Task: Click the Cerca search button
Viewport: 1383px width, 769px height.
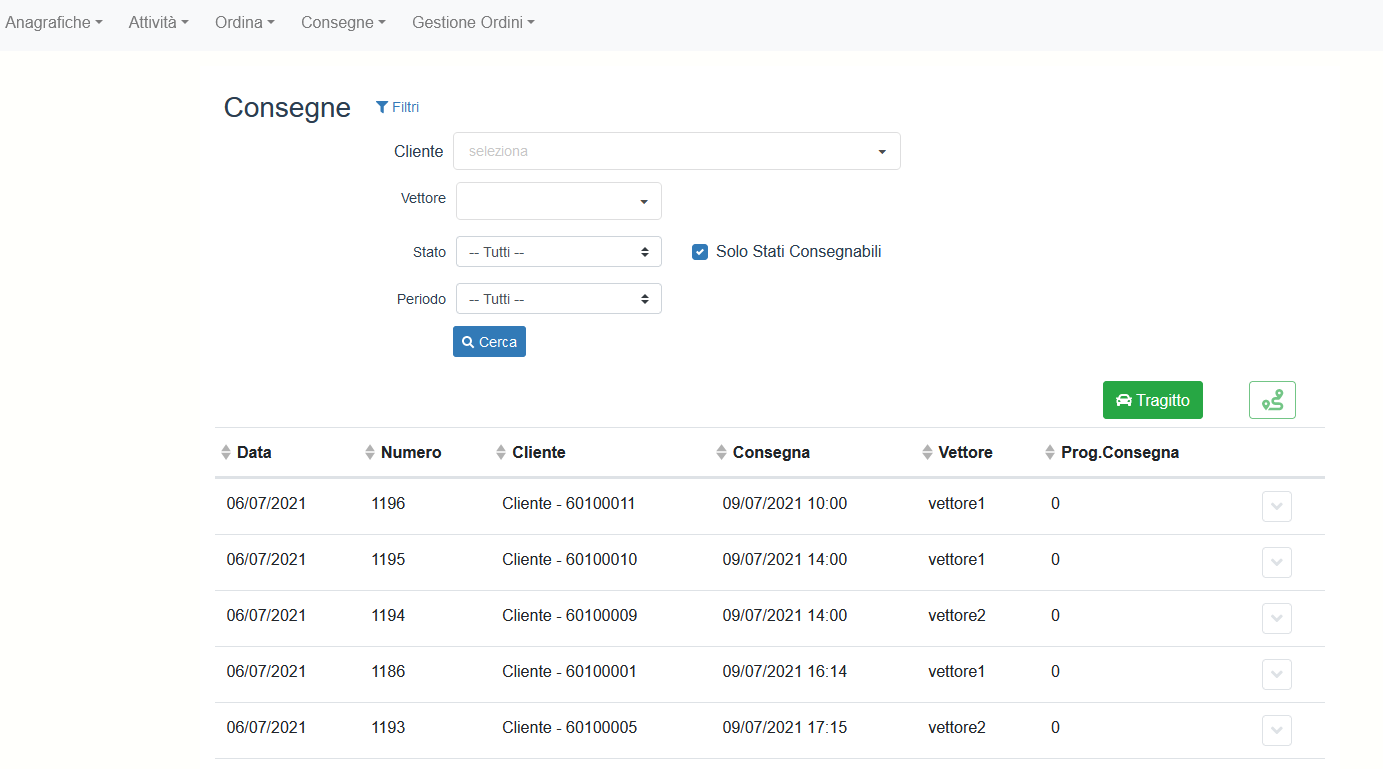Action: pyautogui.click(x=489, y=342)
